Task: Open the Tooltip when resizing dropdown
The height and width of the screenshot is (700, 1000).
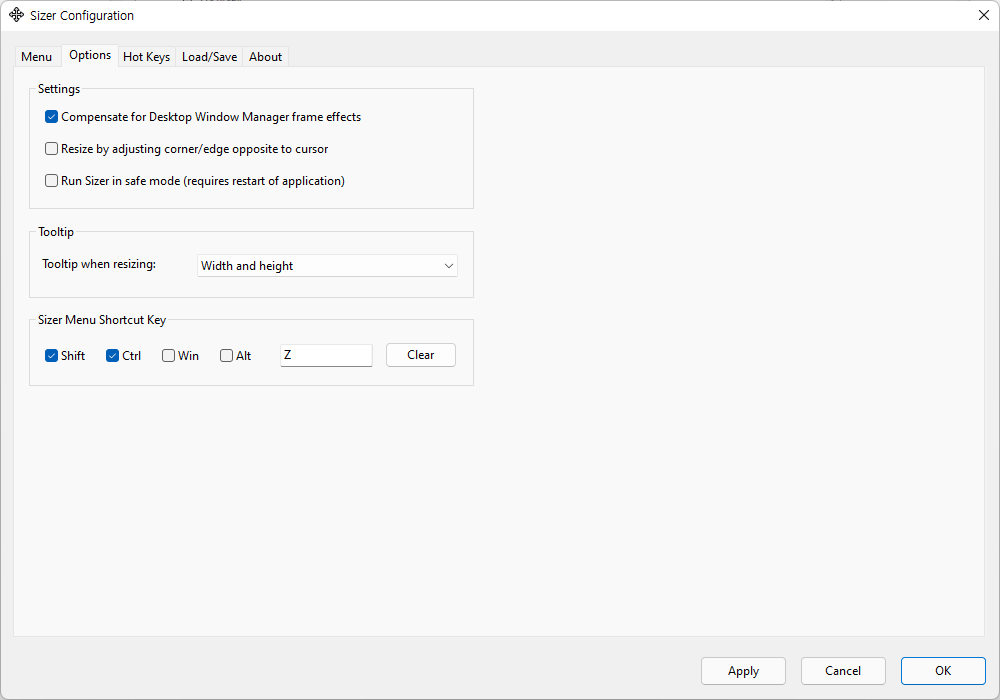Action: tap(327, 266)
